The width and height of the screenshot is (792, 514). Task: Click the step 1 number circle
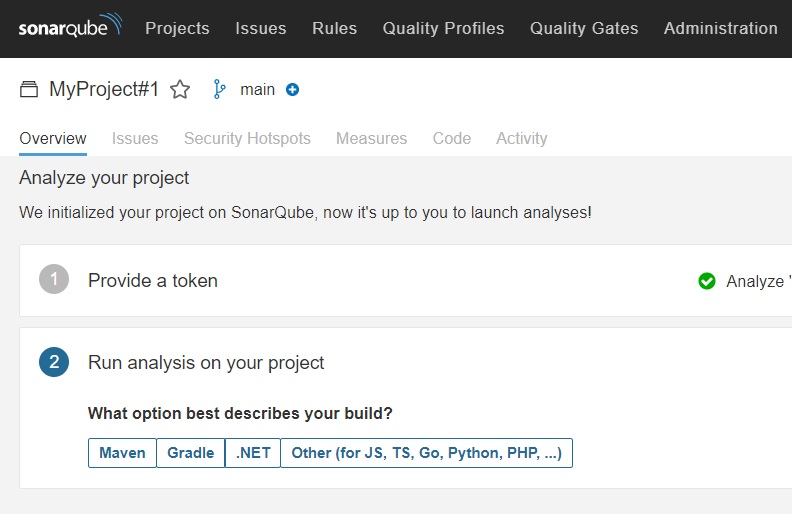(x=54, y=279)
